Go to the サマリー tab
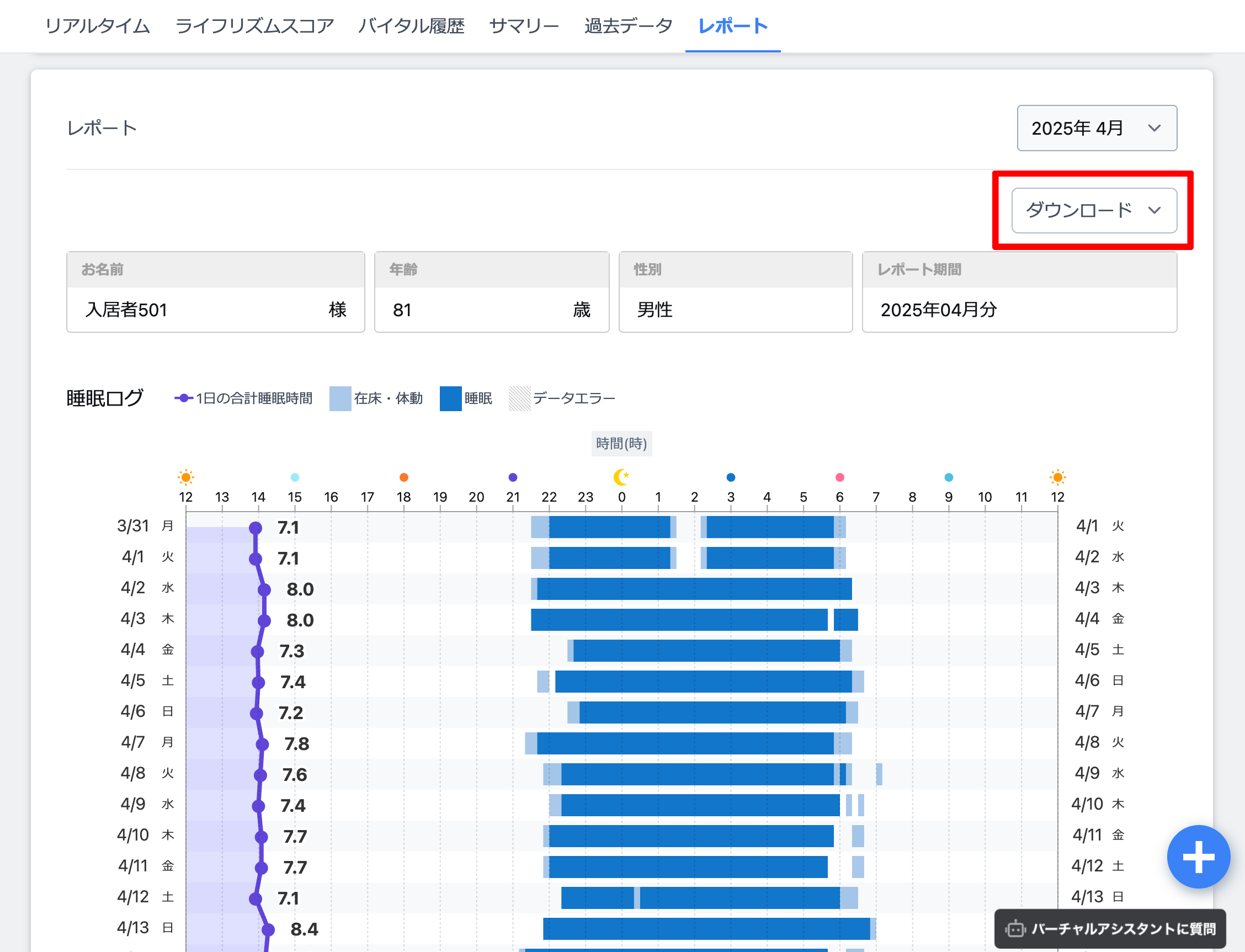 tap(524, 26)
